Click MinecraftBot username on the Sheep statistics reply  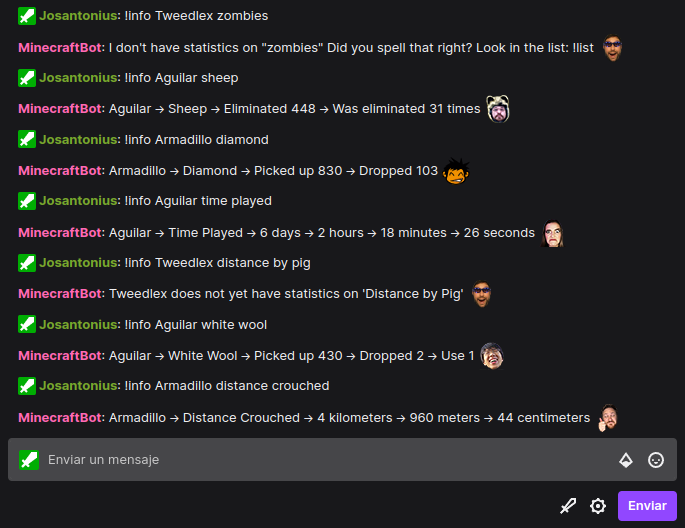[x=60, y=109]
